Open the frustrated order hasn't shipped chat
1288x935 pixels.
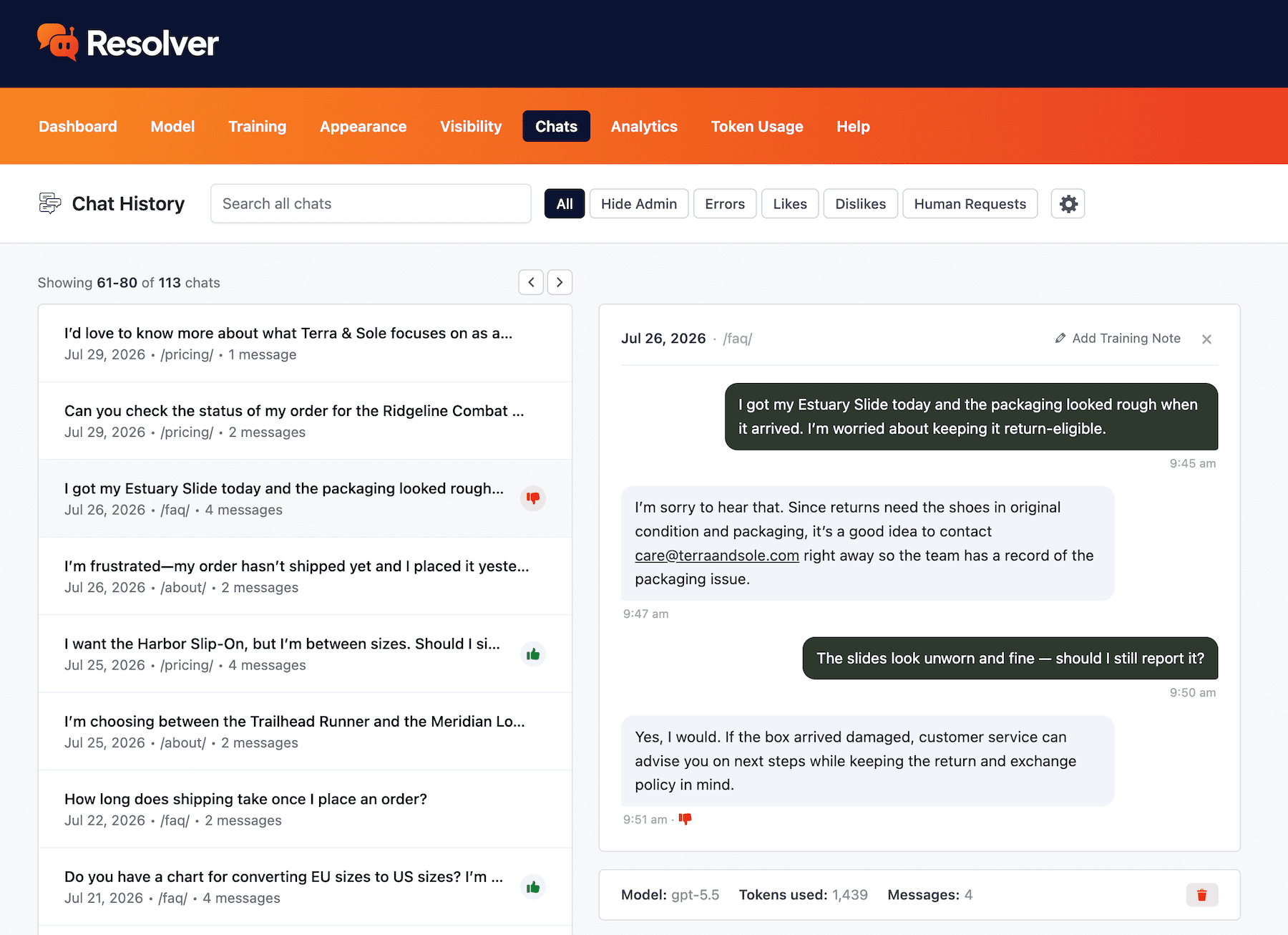(x=305, y=576)
